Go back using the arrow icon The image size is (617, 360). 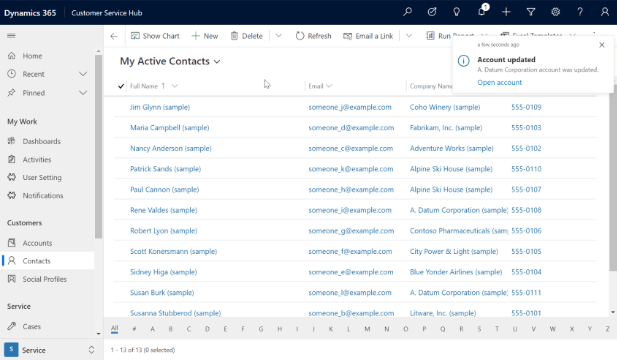click(x=114, y=36)
